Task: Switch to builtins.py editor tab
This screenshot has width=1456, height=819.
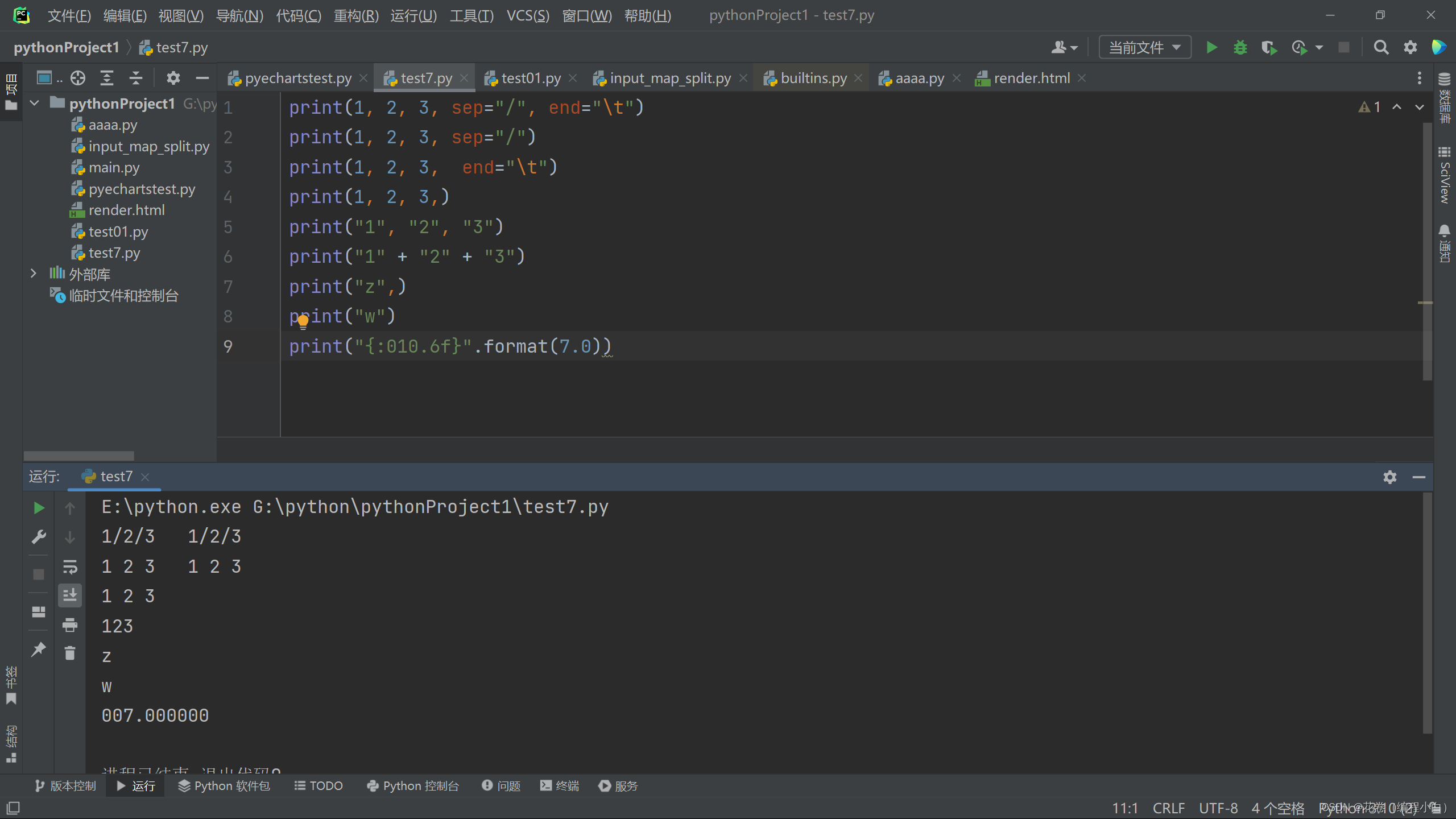Action: tap(813, 78)
